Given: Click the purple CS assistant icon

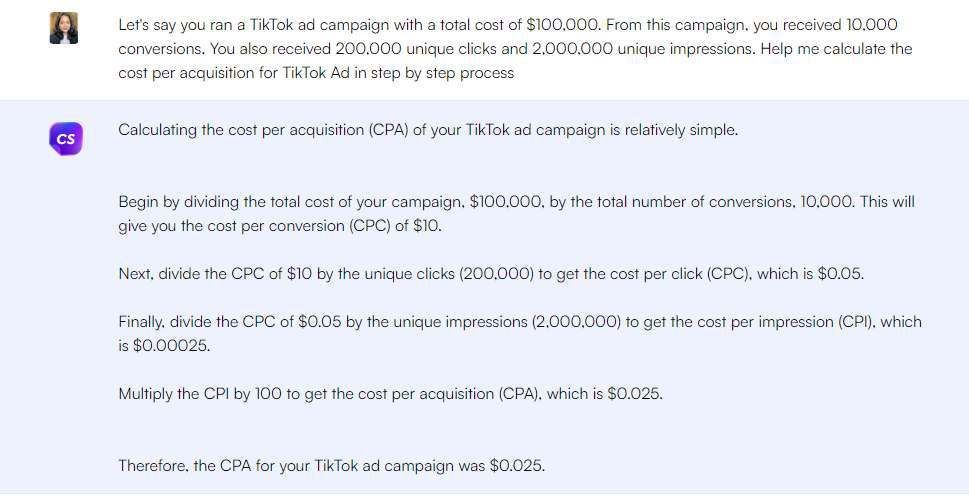Looking at the screenshot, I should pyautogui.click(x=66, y=139).
